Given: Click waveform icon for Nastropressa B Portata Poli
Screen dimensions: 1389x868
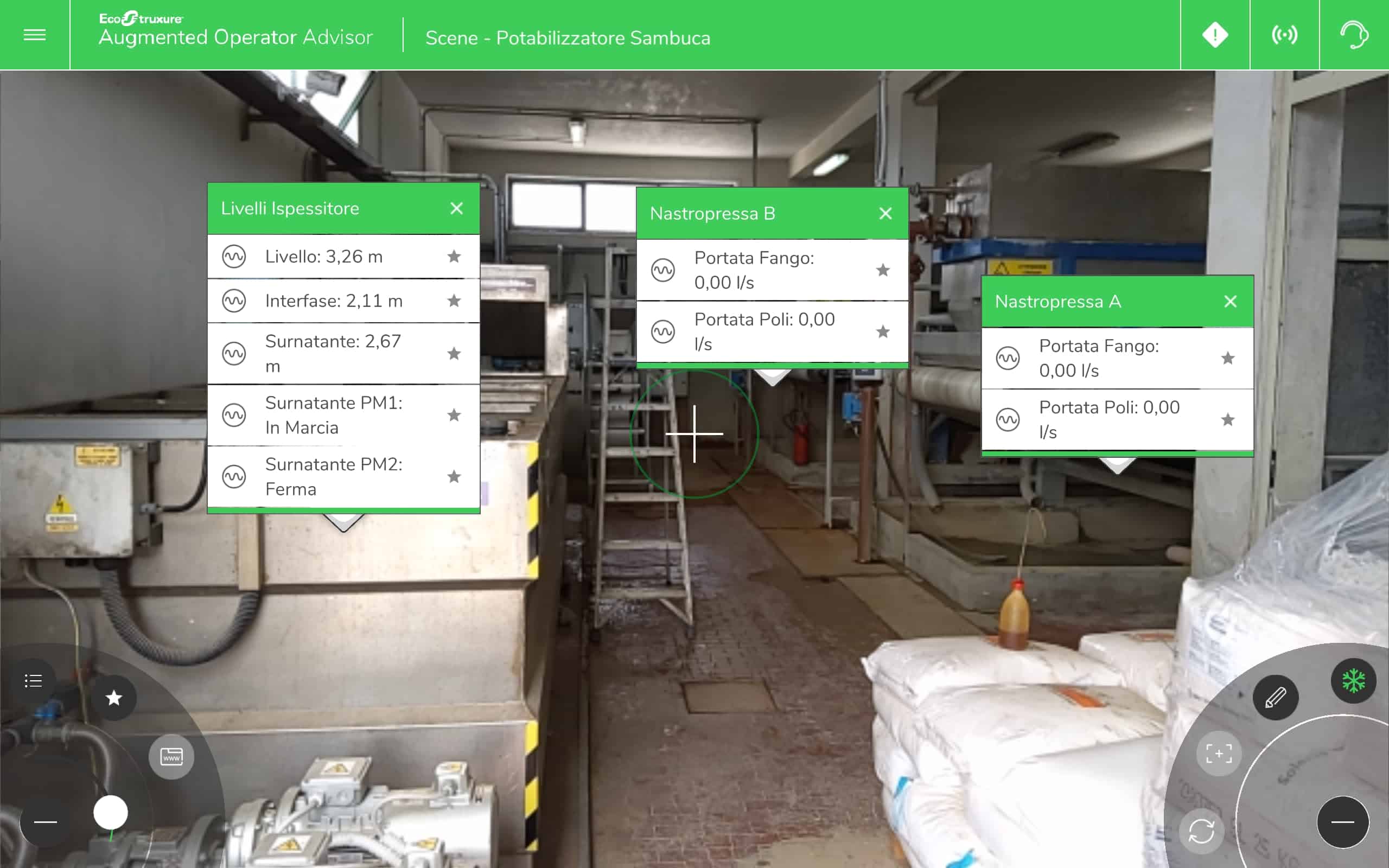Looking at the screenshot, I should coord(663,331).
